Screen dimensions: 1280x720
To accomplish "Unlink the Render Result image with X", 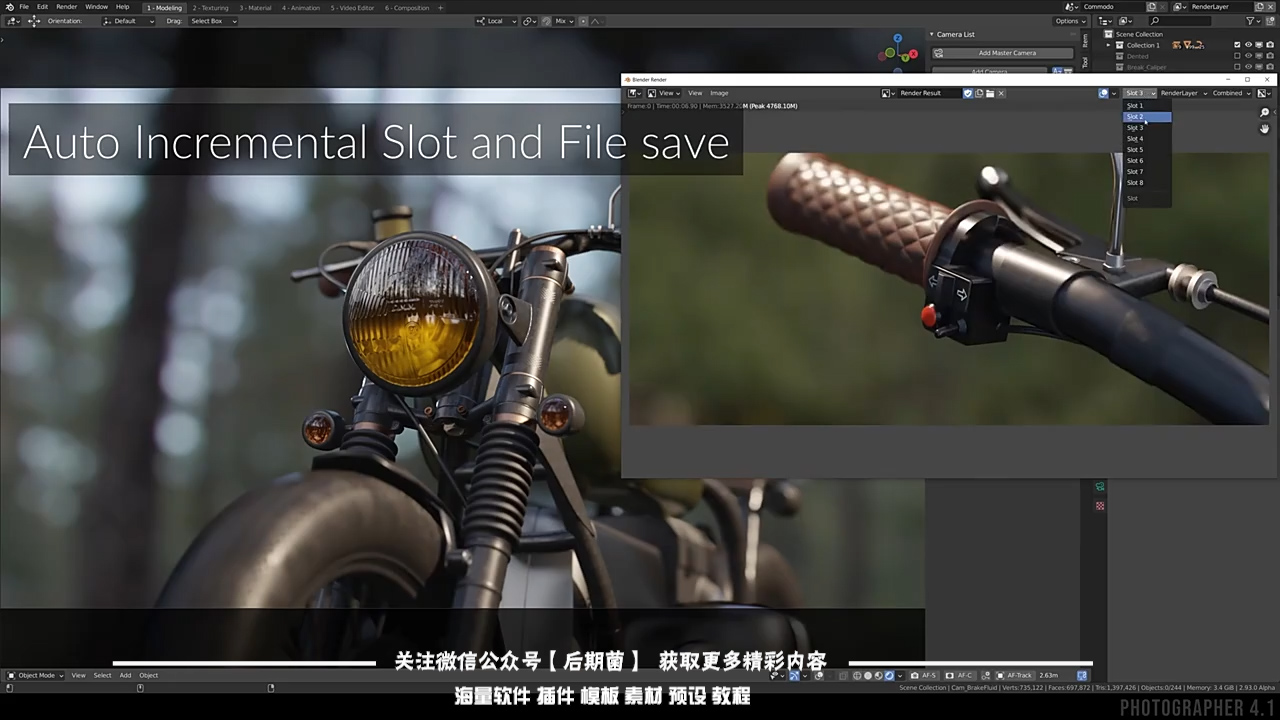I will point(1001,93).
